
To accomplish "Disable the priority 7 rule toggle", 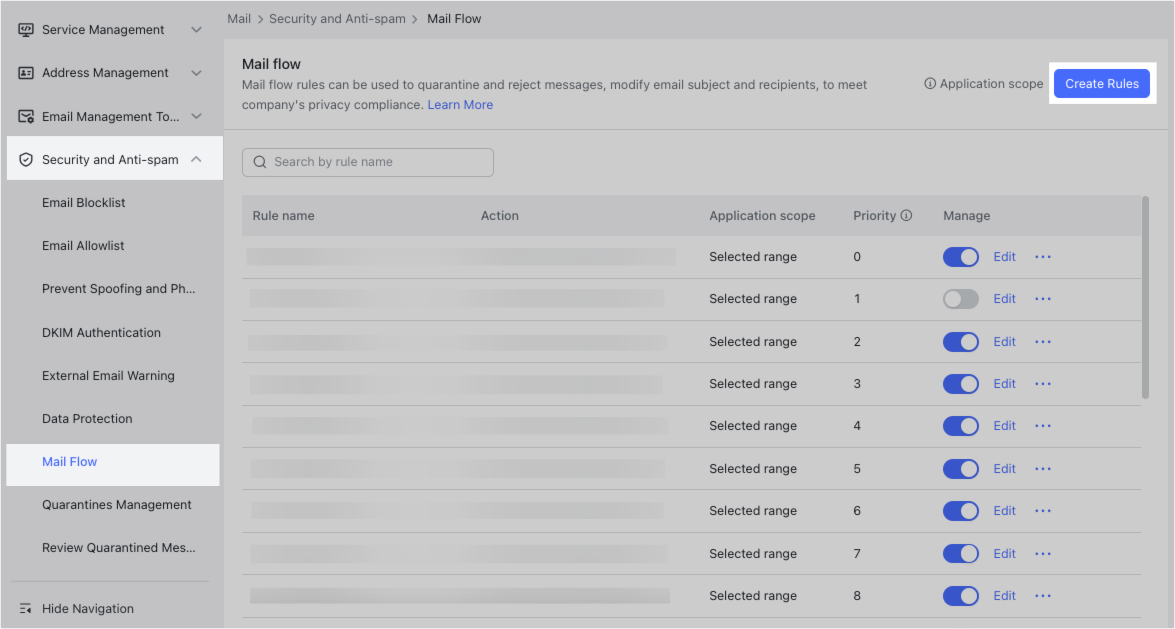I will pyautogui.click(x=961, y=553).
